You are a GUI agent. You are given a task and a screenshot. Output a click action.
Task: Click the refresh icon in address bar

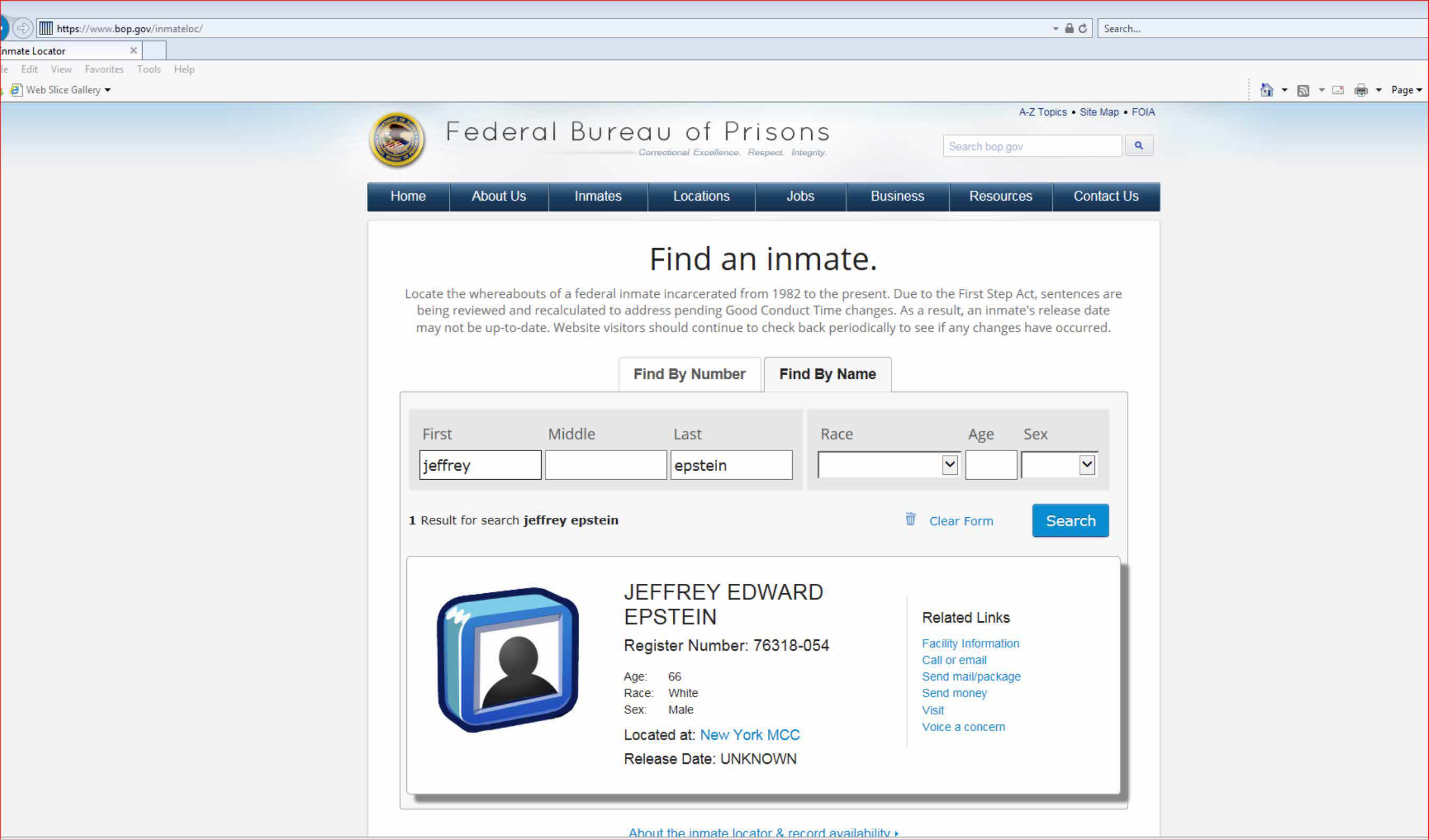tap(1082, 29)
